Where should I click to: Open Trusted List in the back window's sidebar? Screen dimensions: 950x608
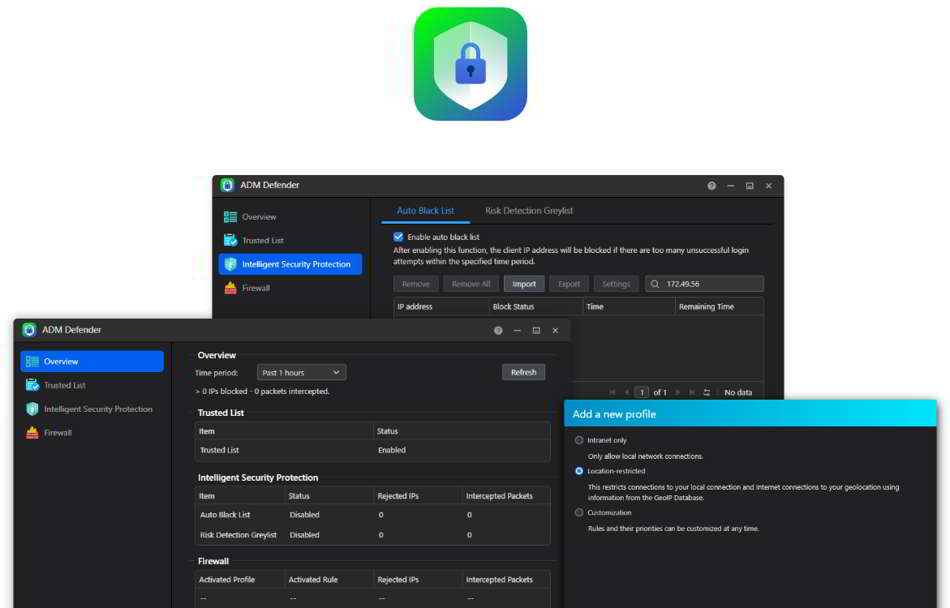pos(290,240)
